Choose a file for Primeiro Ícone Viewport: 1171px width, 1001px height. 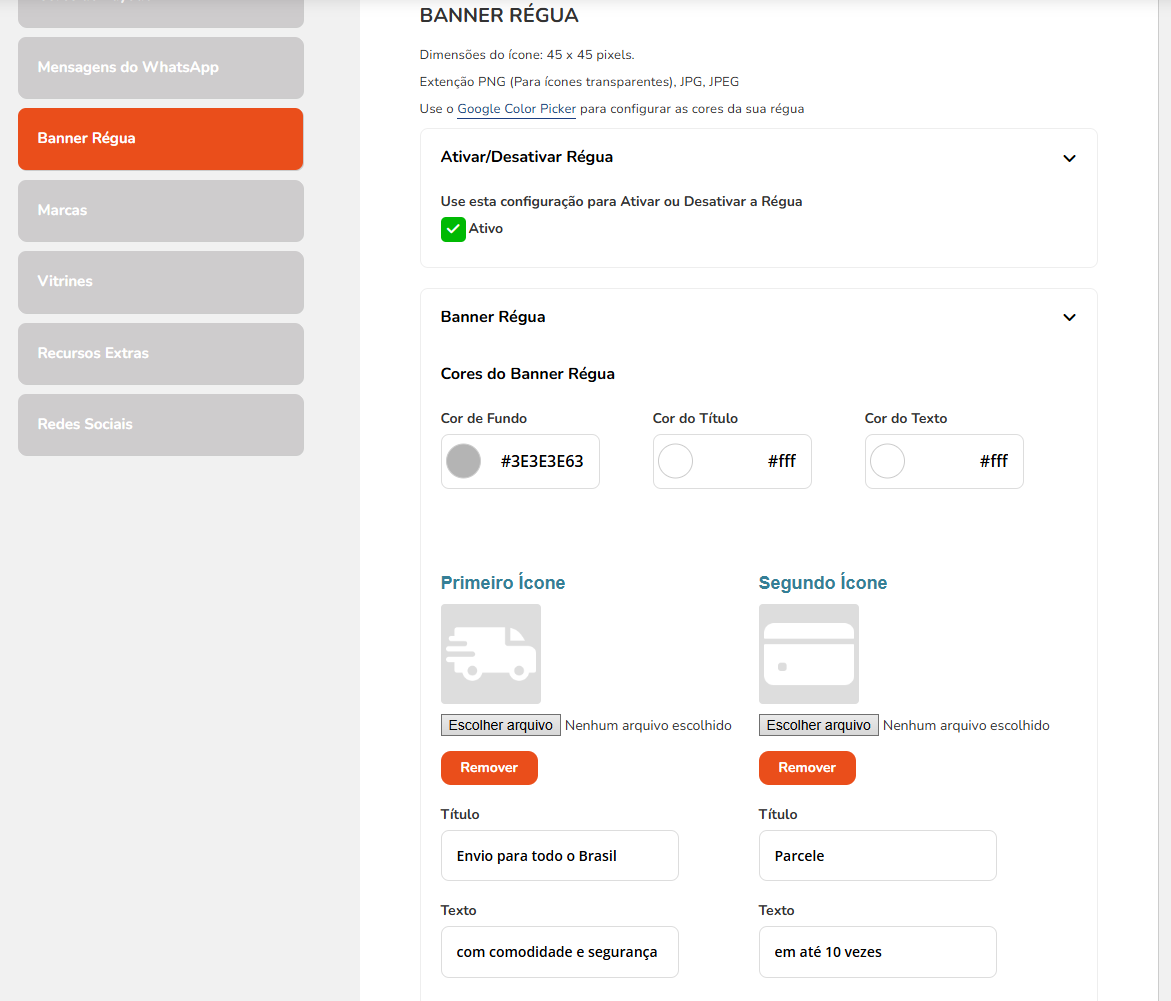coord(500,725)
